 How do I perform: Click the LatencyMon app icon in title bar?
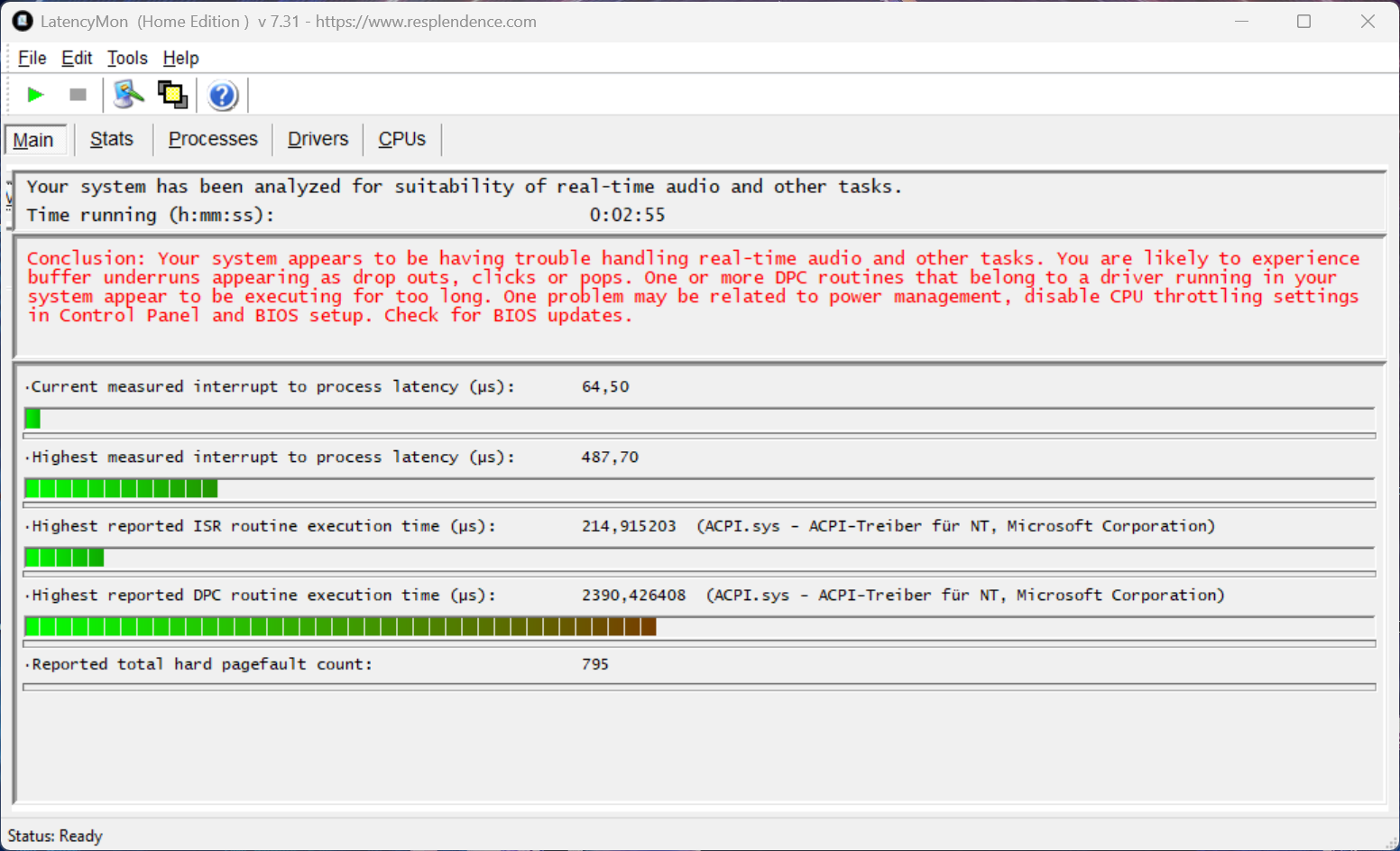tap(23, 21)
